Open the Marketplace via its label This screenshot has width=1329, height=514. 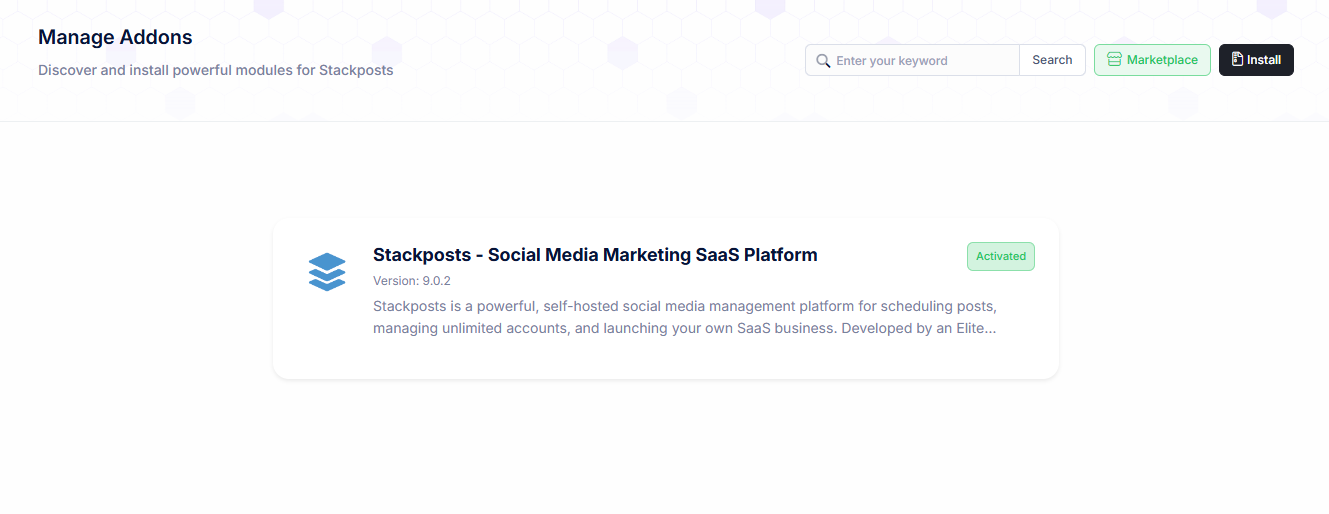[1162, 60]
